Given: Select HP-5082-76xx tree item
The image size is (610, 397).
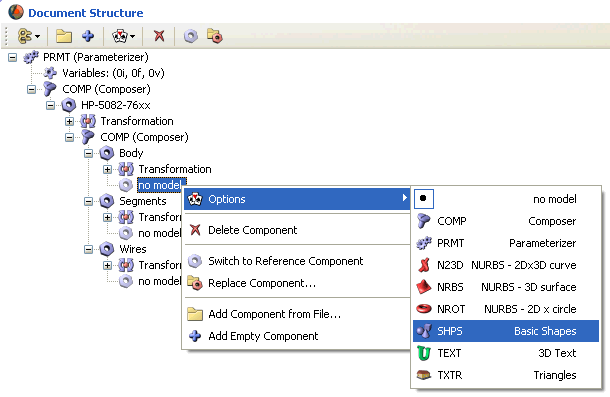Looking at the screenshot, I should pos(116,105).
